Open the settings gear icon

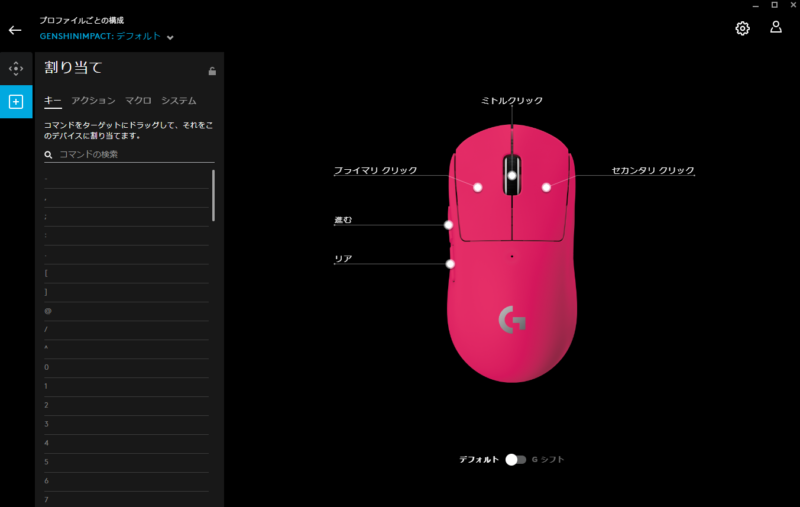click(742, 28)
